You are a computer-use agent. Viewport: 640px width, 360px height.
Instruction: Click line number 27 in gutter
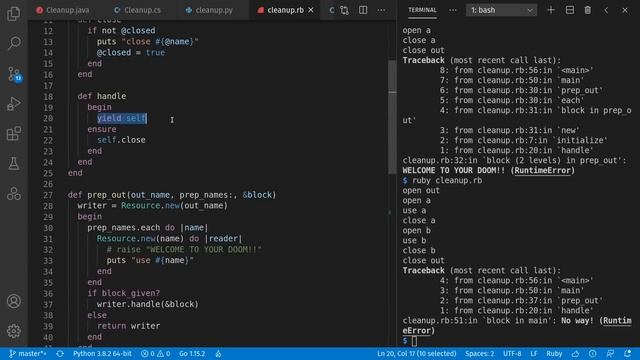[48, 195]
